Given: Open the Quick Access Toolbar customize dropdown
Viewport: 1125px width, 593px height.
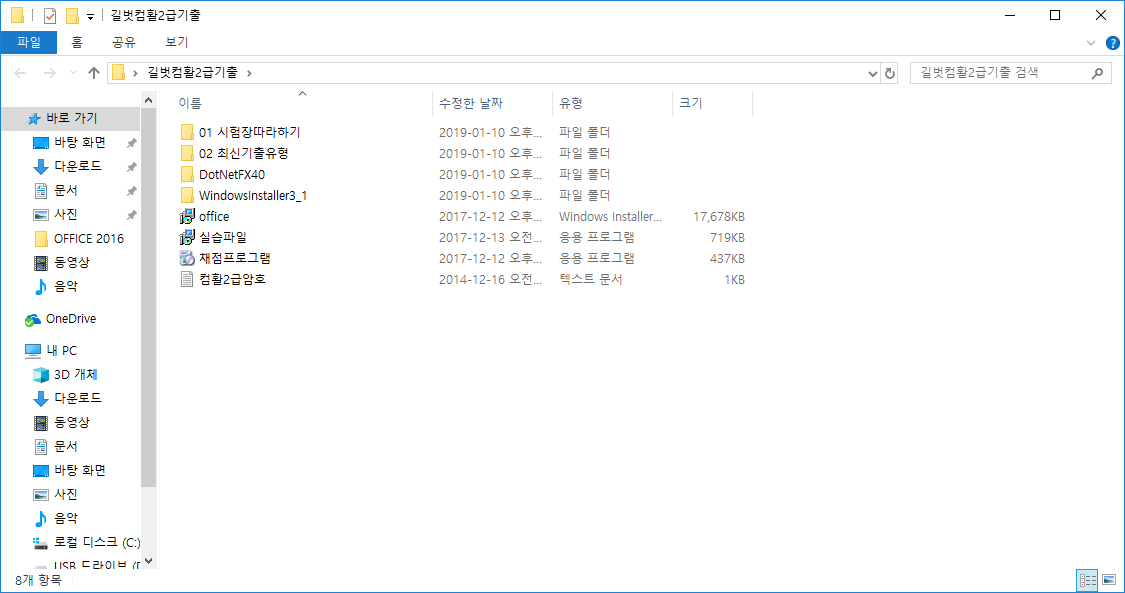Looking at the screenshot, I should click(x=90, y=16).
